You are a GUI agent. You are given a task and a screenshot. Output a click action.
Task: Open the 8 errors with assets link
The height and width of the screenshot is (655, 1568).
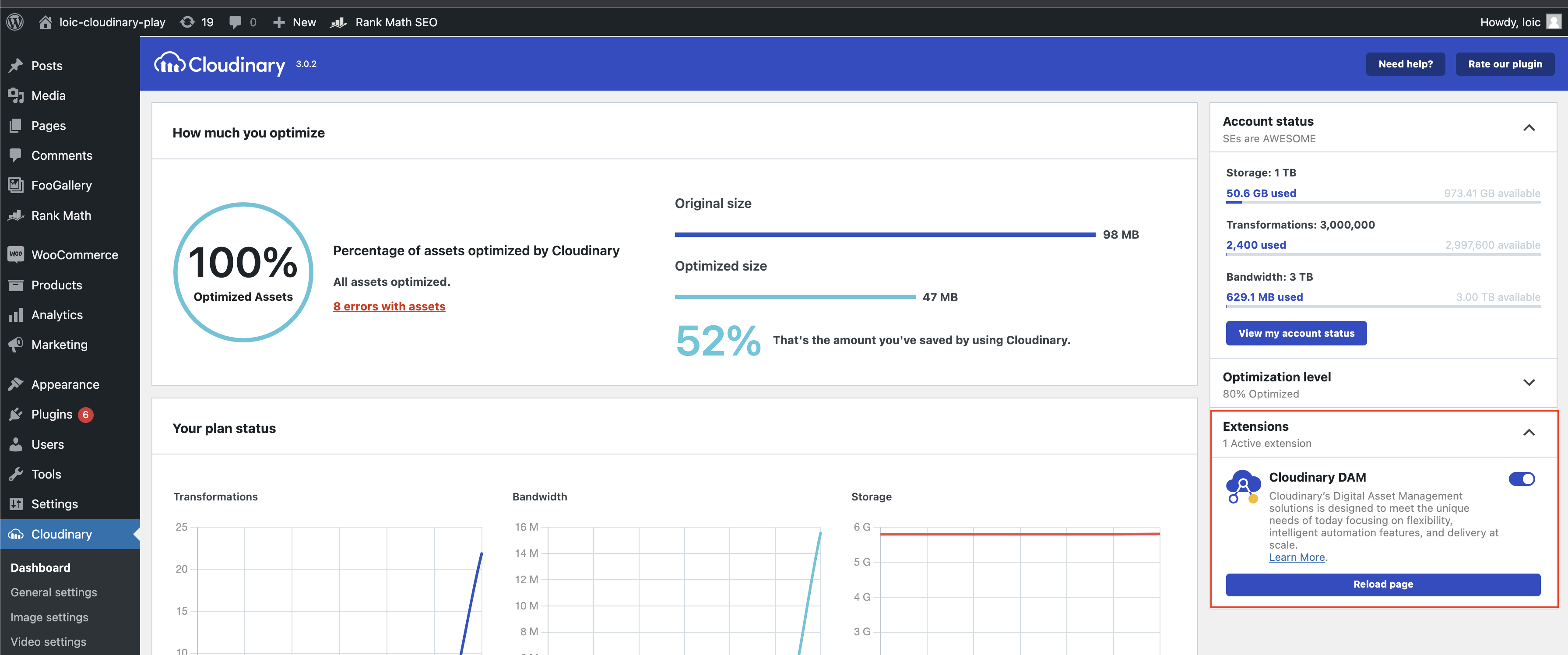click(389, 306)
